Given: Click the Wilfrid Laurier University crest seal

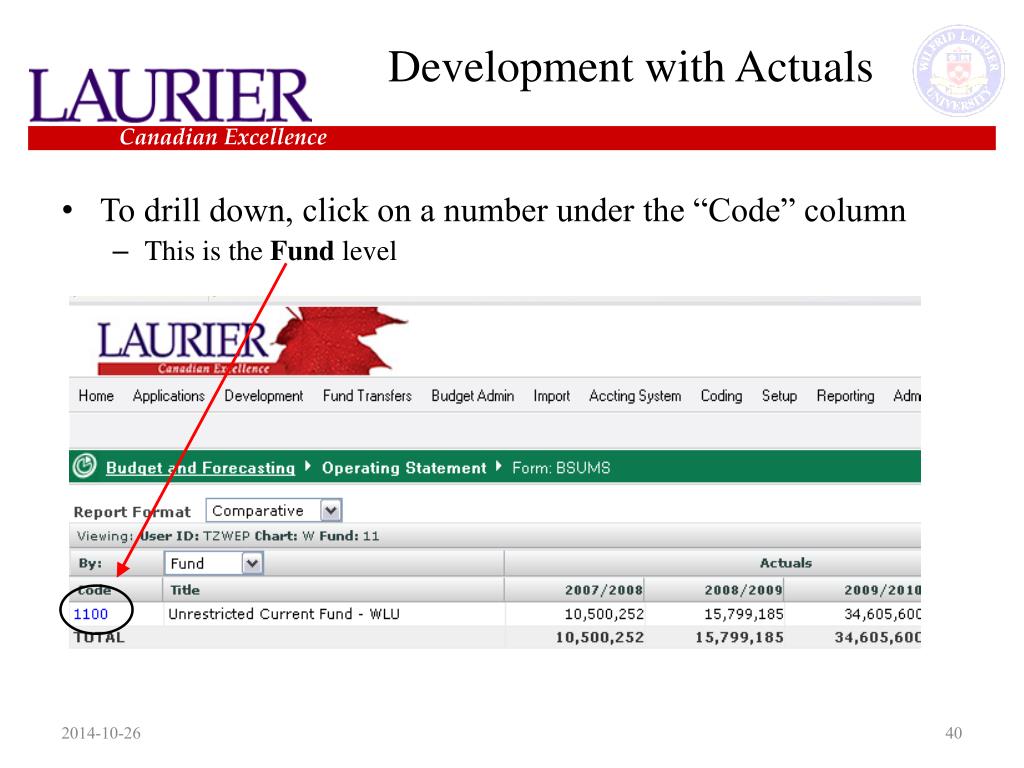Looking at the screenshot, I should click(957, 71).
